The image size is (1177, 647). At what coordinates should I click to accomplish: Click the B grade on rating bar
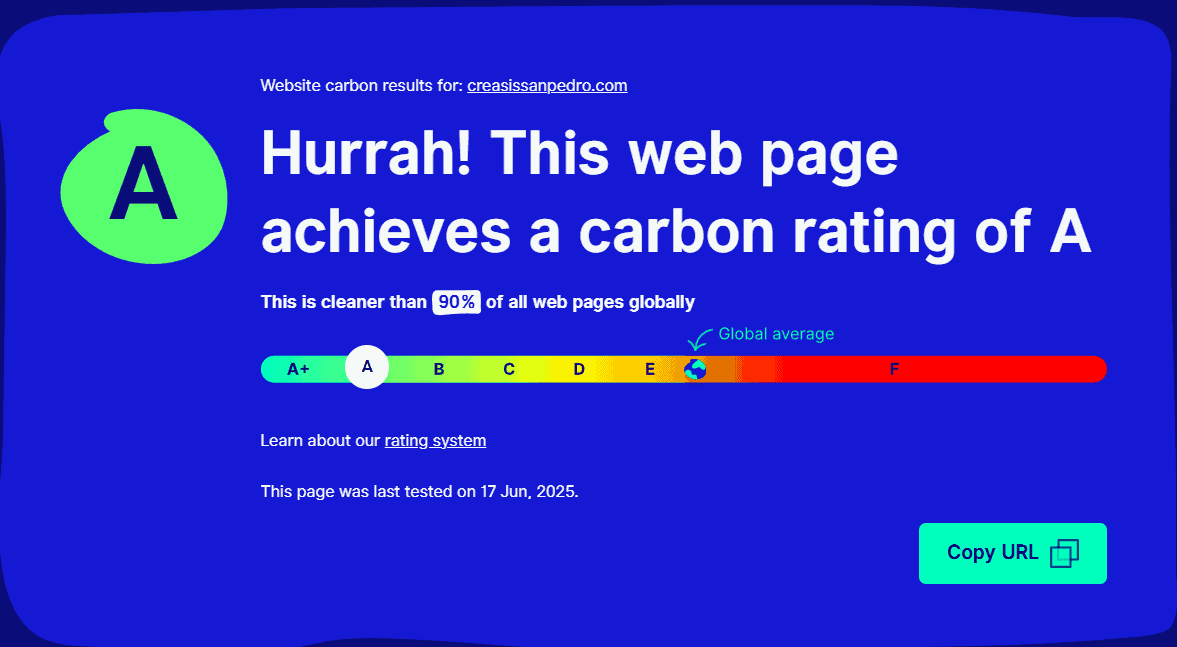439,369
